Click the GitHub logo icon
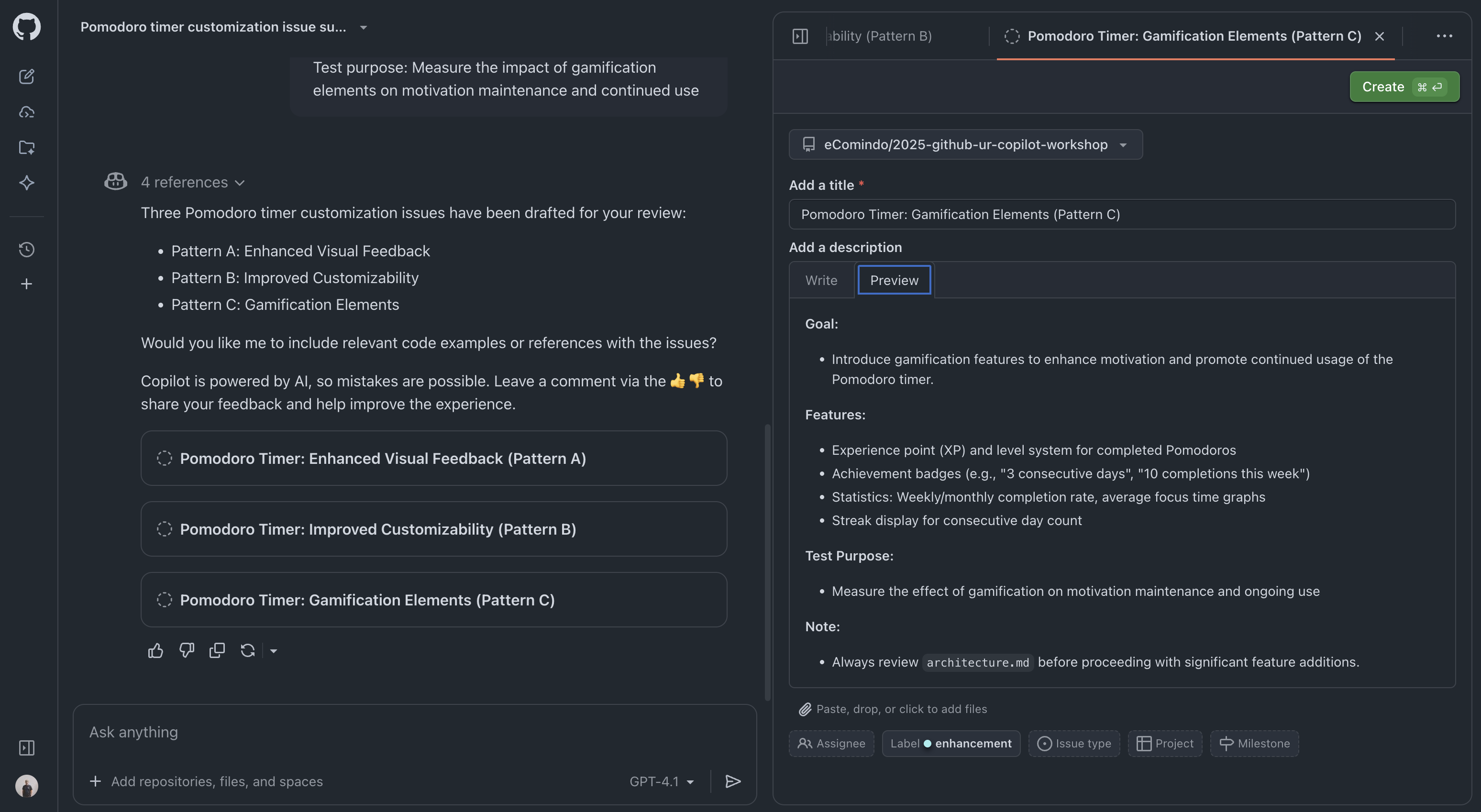The width and height of the screenshot is (1481, 812). 26,26
